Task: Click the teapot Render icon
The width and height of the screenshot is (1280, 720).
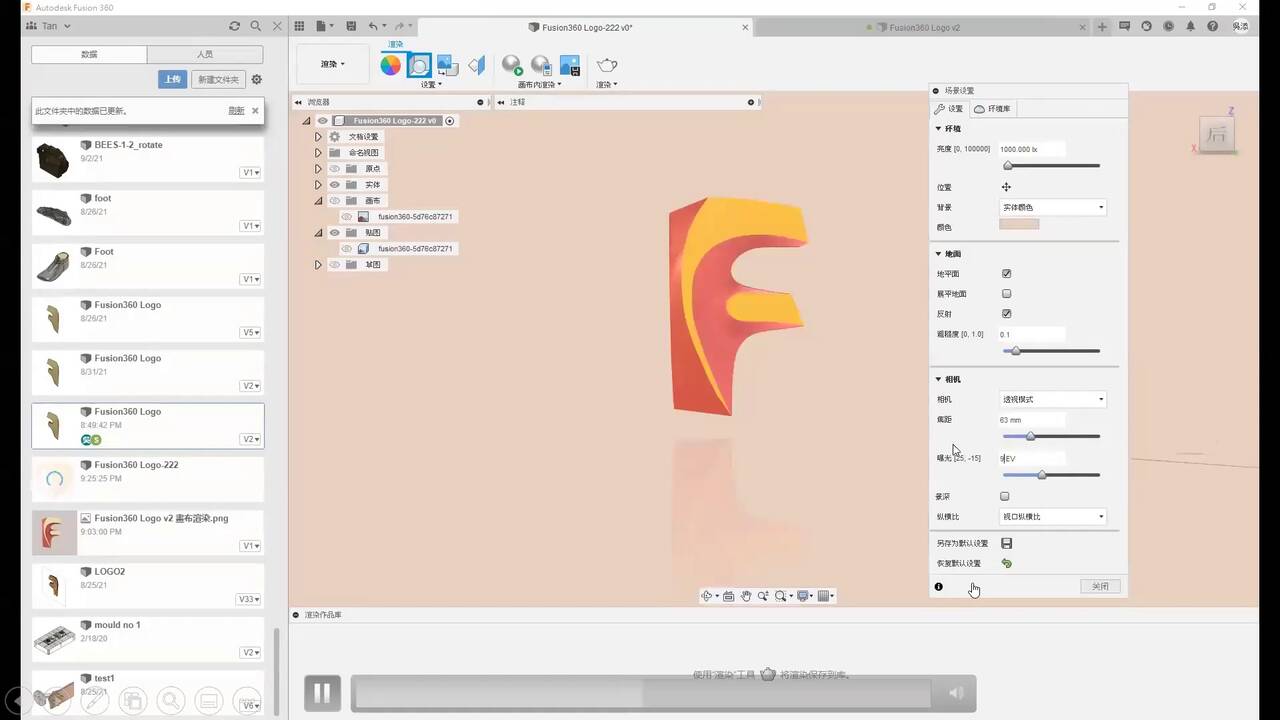Action: (x=607, y=65)
